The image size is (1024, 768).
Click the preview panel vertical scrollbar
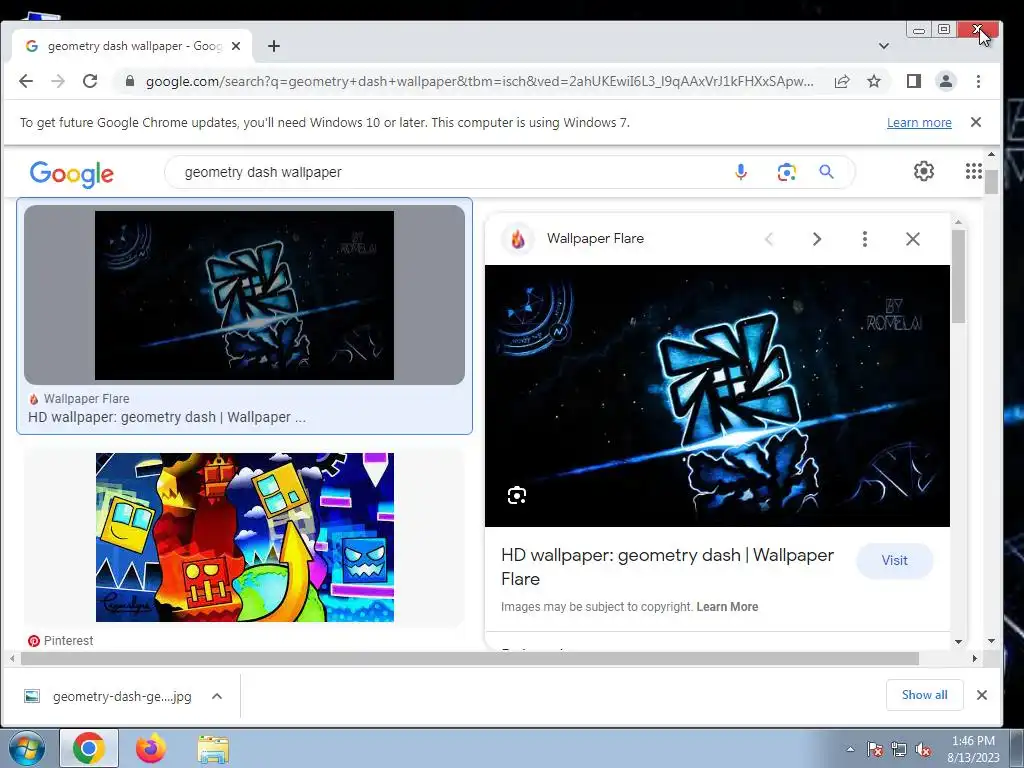[958, 277]
